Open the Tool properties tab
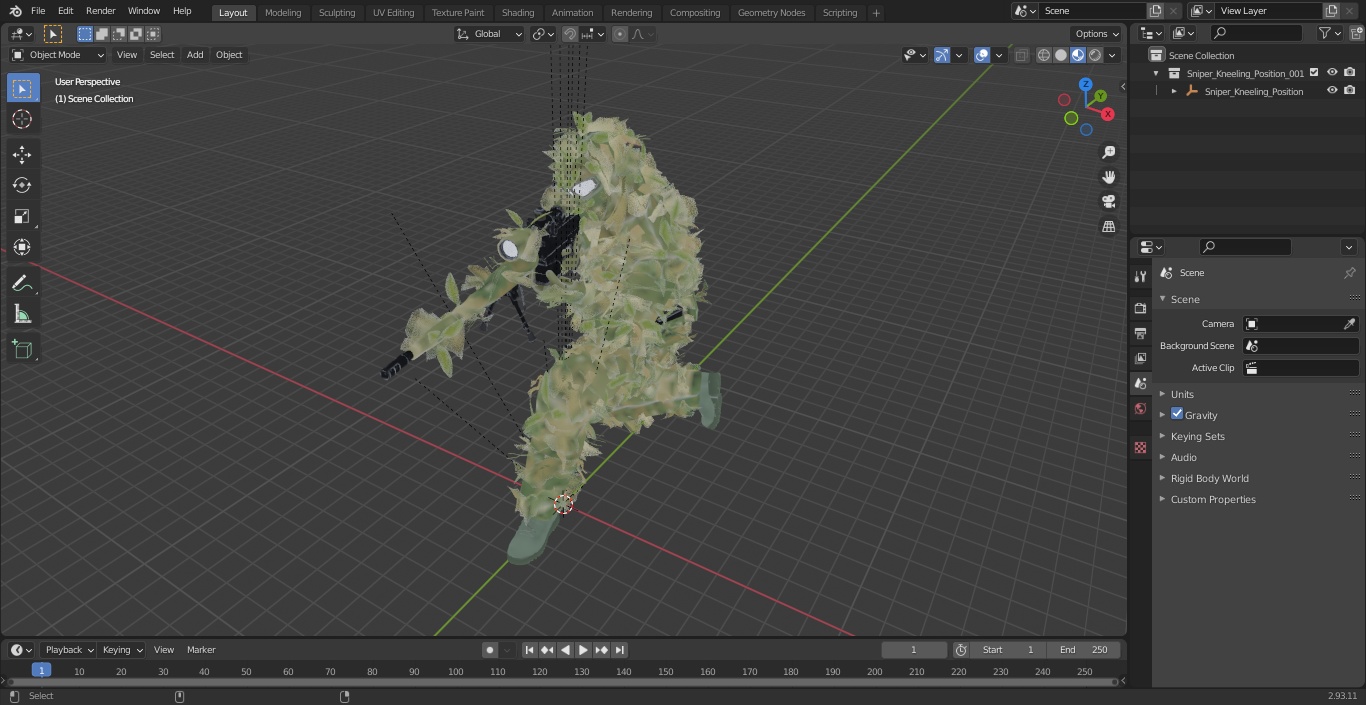Image resolution: width=1366 pixels, height=705 pixels. pyautogui.click(x=1140, y=276)
